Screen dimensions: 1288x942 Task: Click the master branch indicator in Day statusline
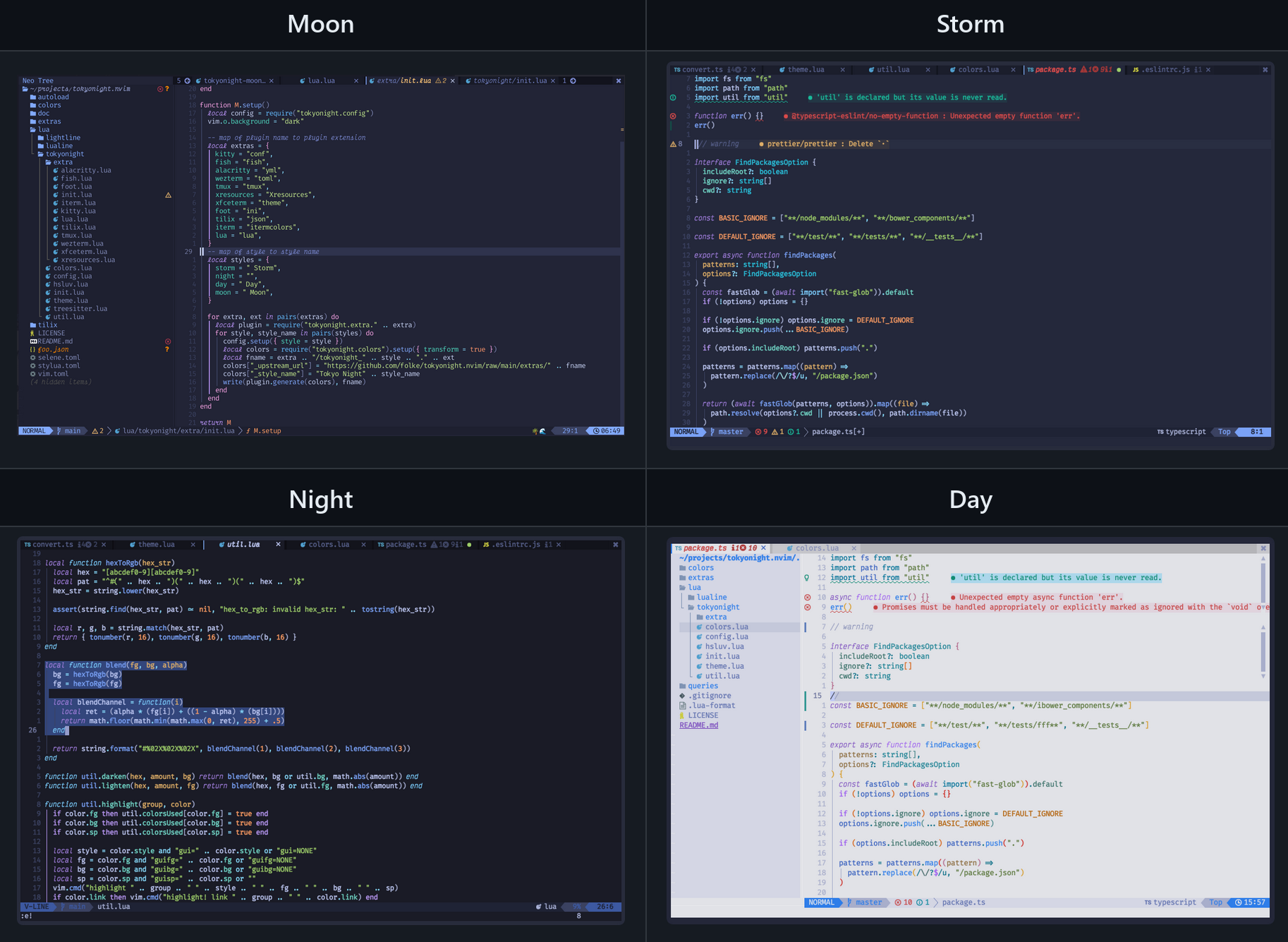865,902
